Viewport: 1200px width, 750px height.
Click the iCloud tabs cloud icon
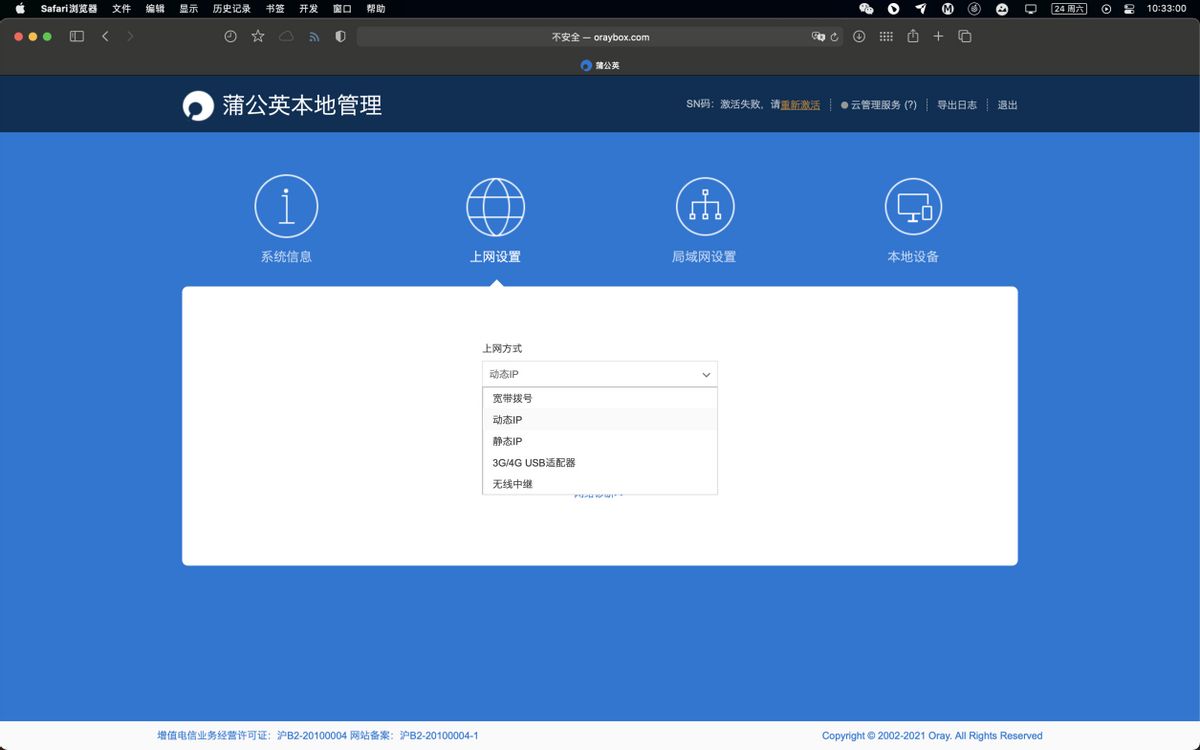coord(286,37)
